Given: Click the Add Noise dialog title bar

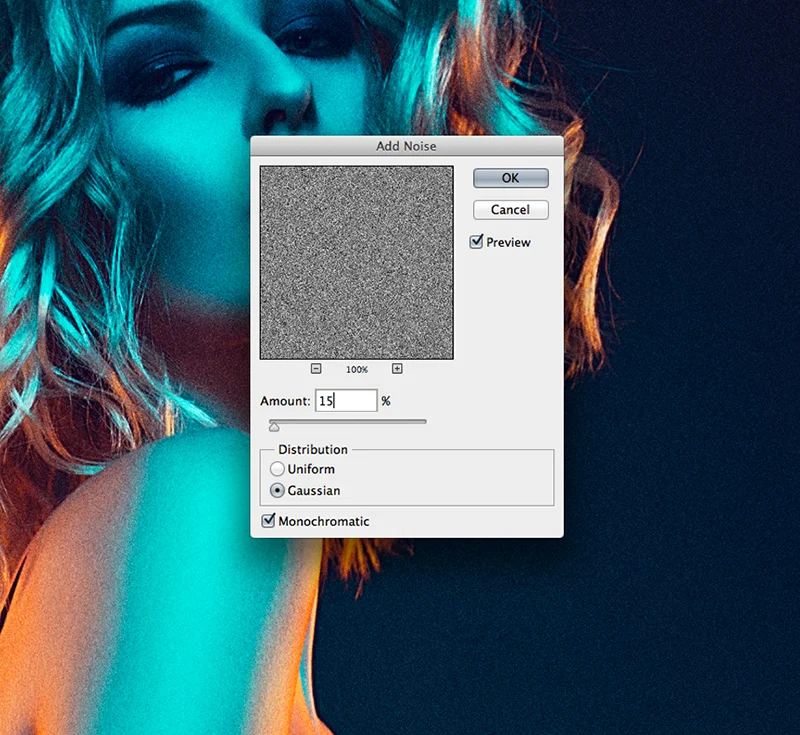Looking at the screenshot, I should [x=407, y=146].
